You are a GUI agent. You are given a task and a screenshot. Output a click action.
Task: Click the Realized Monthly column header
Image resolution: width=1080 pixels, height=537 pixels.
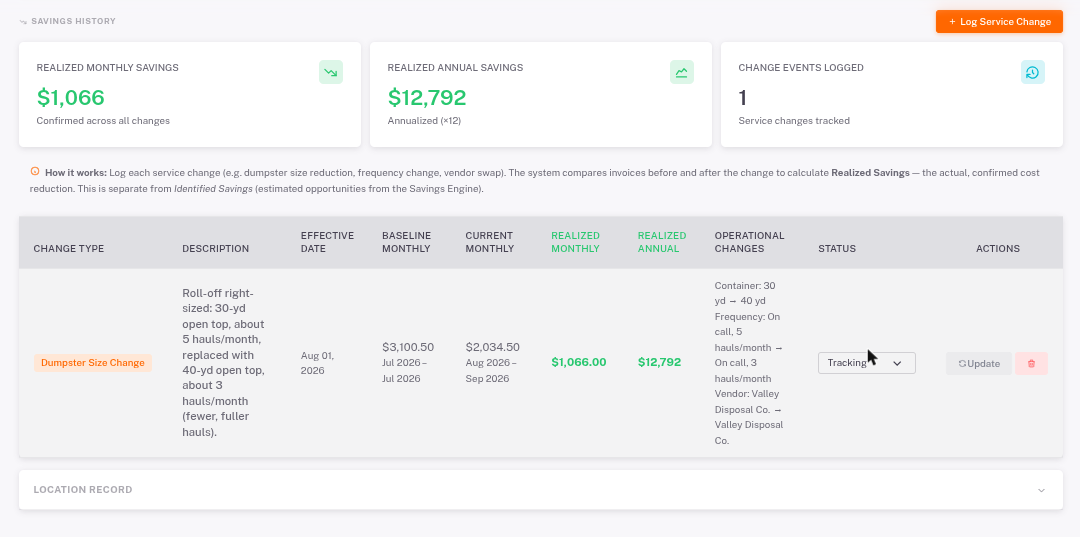575,242
